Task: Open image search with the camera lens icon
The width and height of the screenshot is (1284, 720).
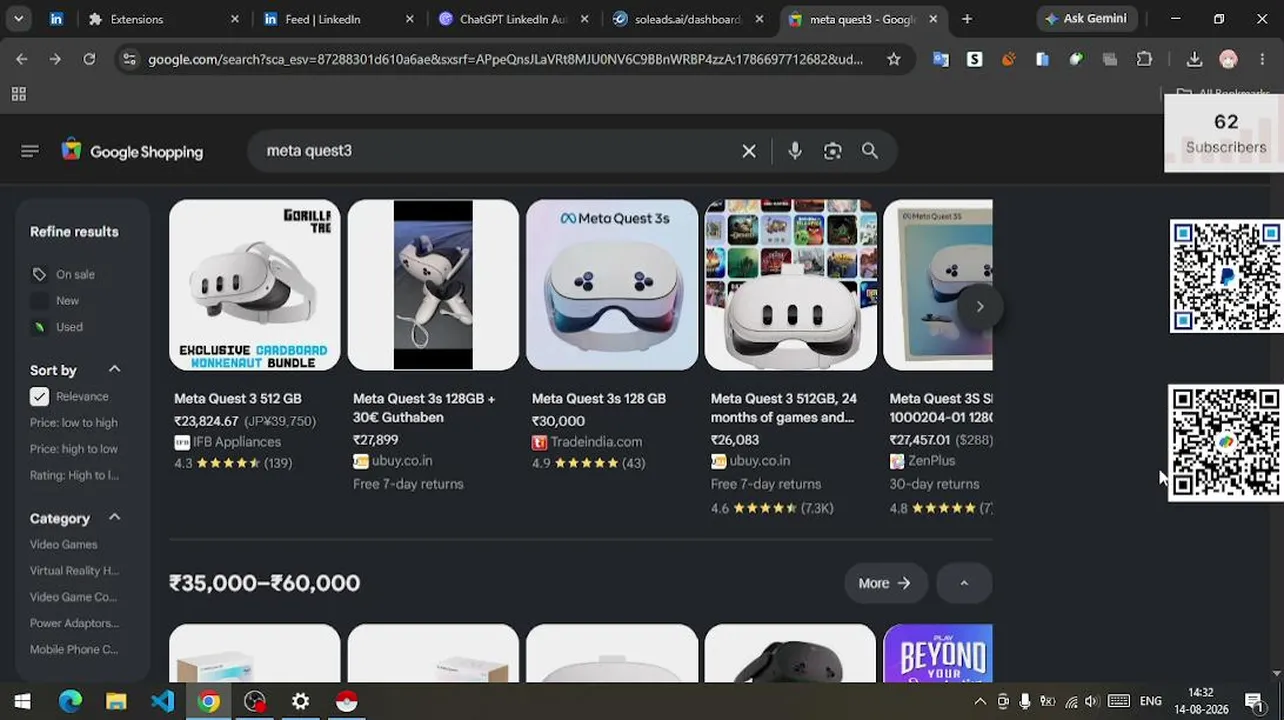Action: pyautogui.click(x=833, y=151)
